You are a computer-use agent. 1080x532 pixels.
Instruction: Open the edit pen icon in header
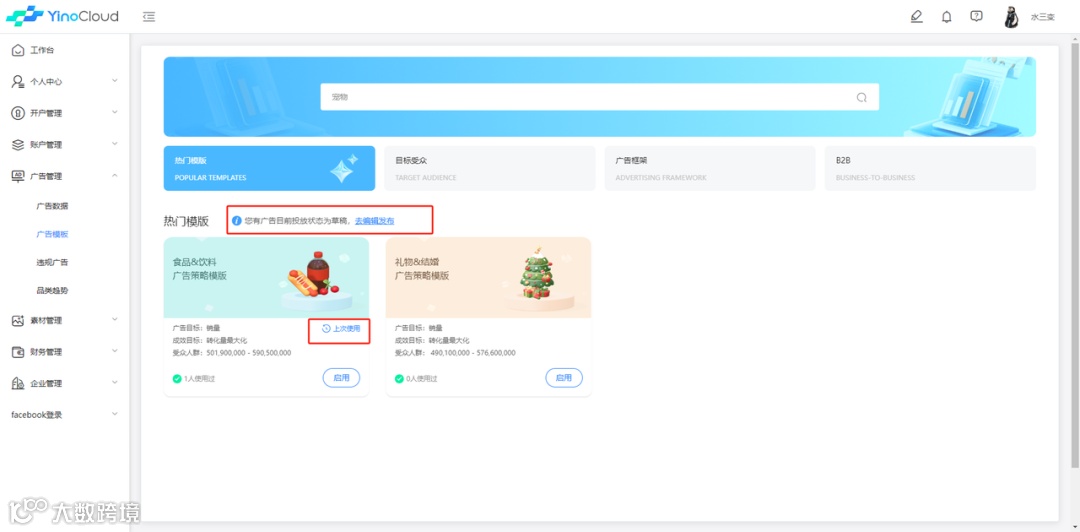coord(916,17)
